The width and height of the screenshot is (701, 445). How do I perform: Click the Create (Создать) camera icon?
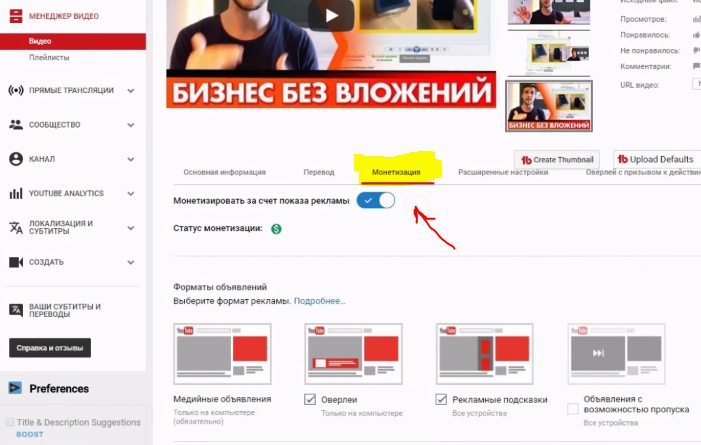pyautogui.click(x=16, y=262)
